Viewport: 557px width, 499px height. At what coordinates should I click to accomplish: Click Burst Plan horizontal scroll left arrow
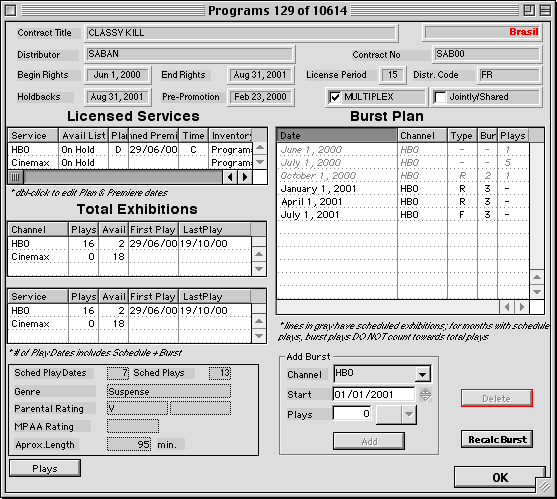tap(507, 307)
